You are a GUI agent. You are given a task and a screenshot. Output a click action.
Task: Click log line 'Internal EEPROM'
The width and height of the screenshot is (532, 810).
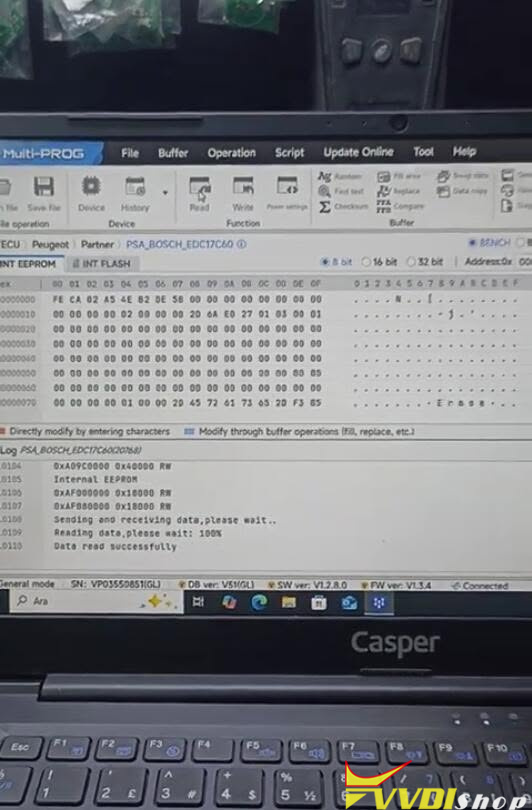click(96, 479)
